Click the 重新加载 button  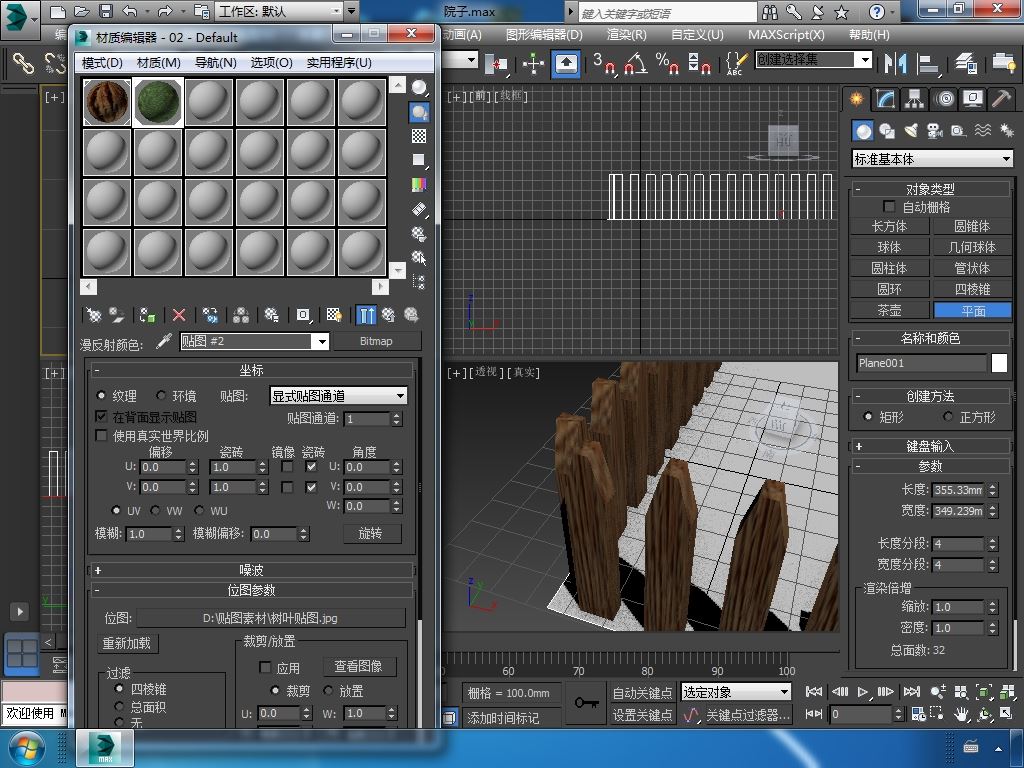point(127,643)
